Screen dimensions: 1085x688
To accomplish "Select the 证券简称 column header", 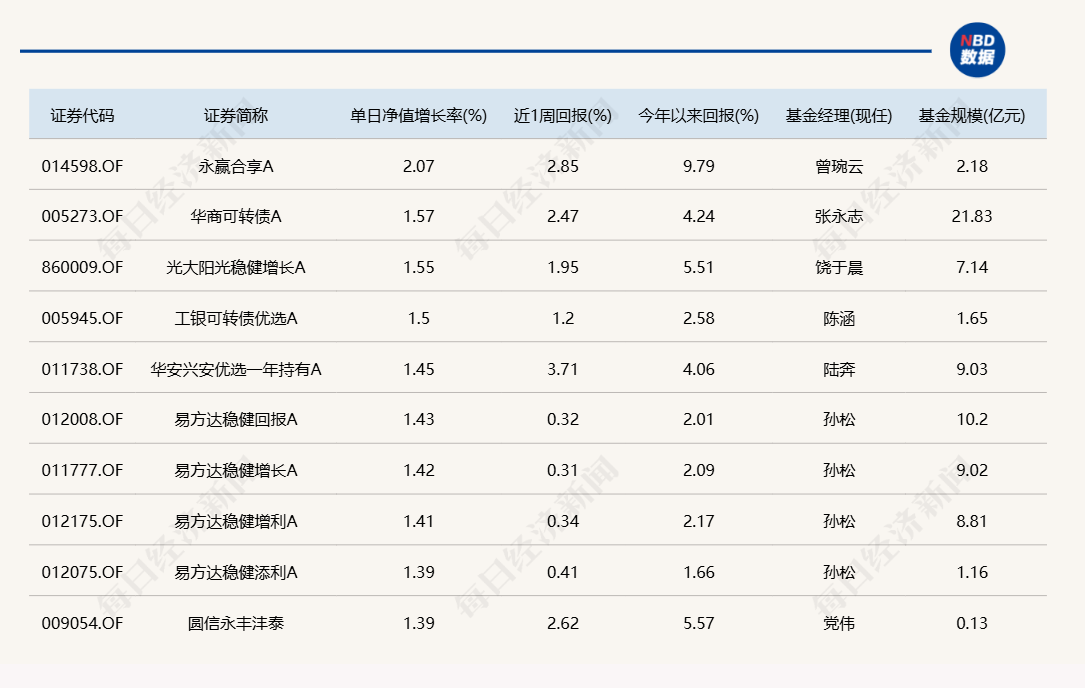I will [236, 115].
